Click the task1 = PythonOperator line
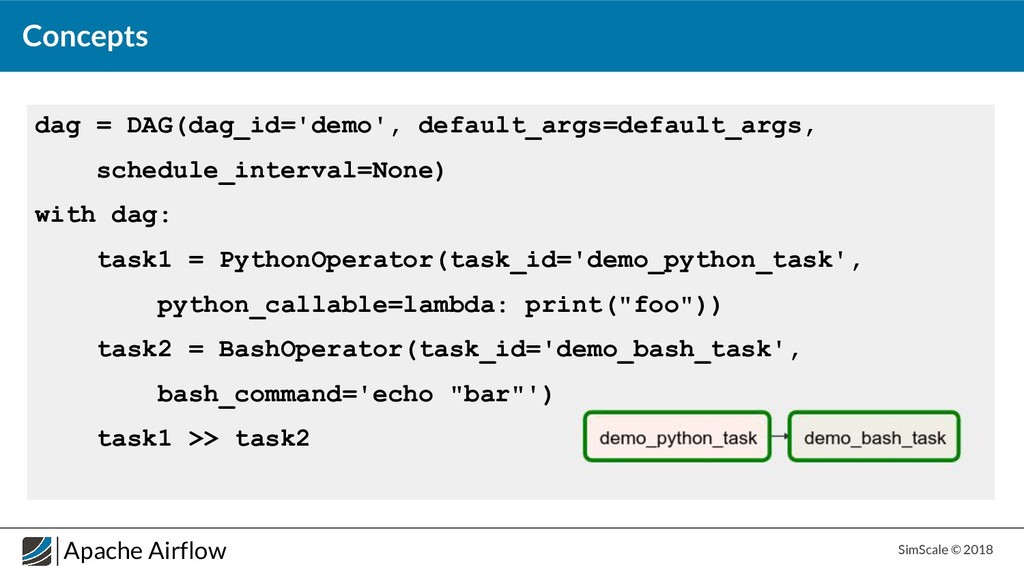The height and width of the screenshot is (576, 1024). (479, 260)
